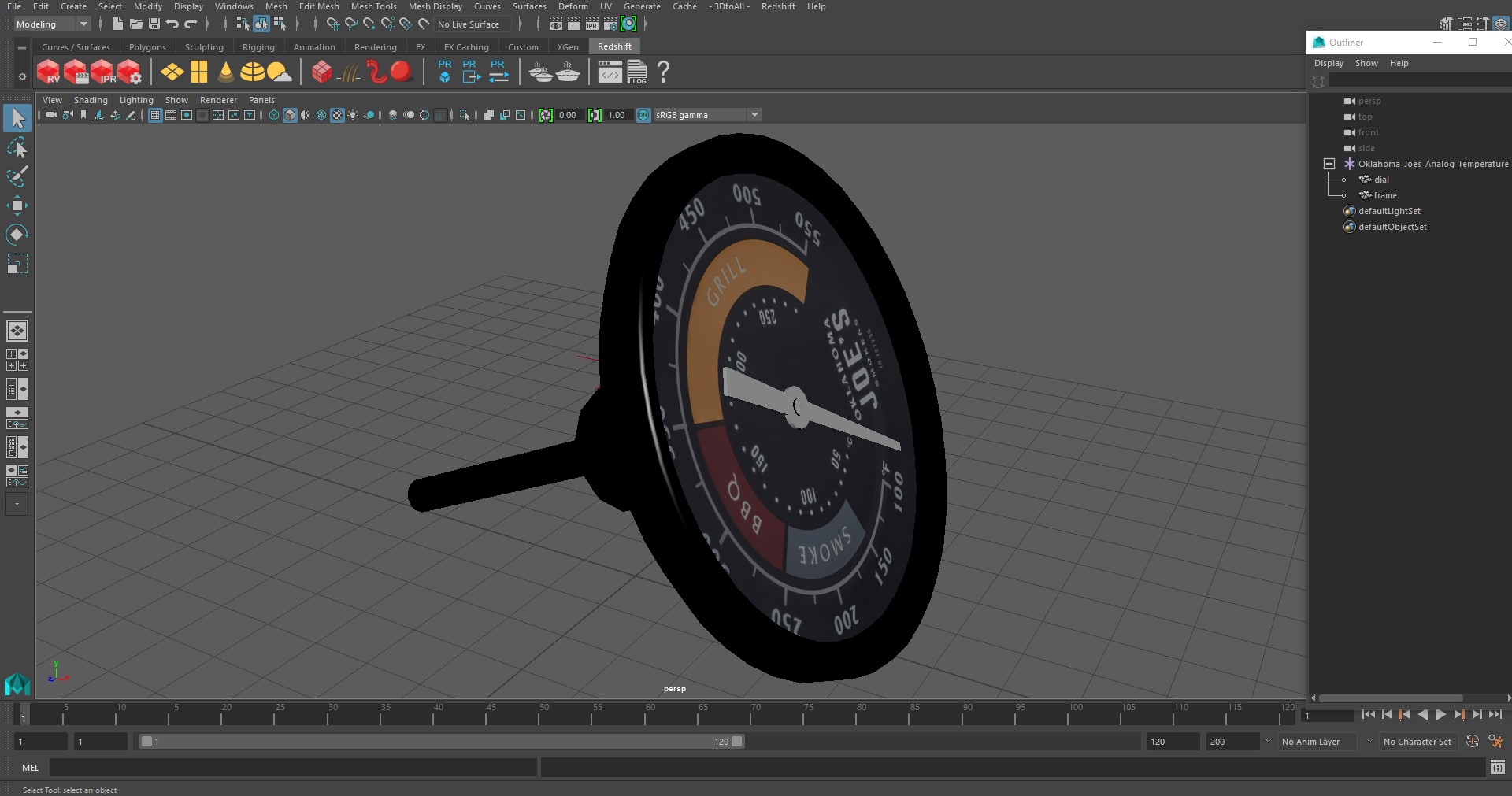This screenshot has width=1512, height=796.
Task: Click the No Live Surface field
Action: (472, 24)
